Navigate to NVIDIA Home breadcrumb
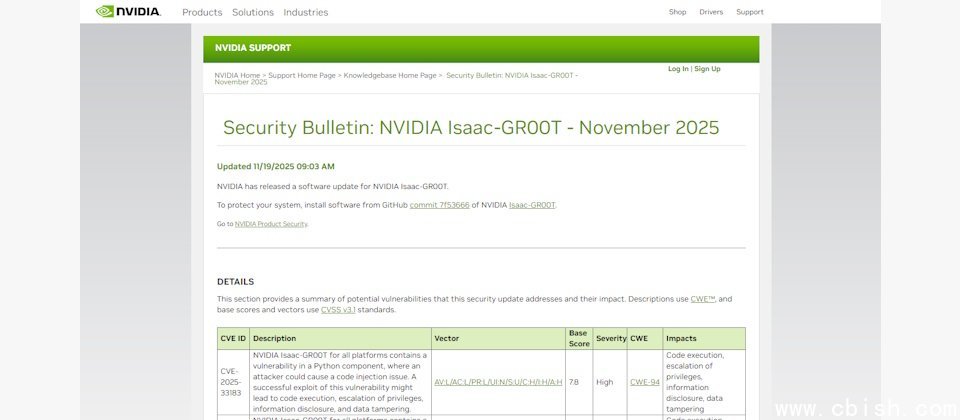The height and width of the screenshot is (420, 960). click(237, 75)
